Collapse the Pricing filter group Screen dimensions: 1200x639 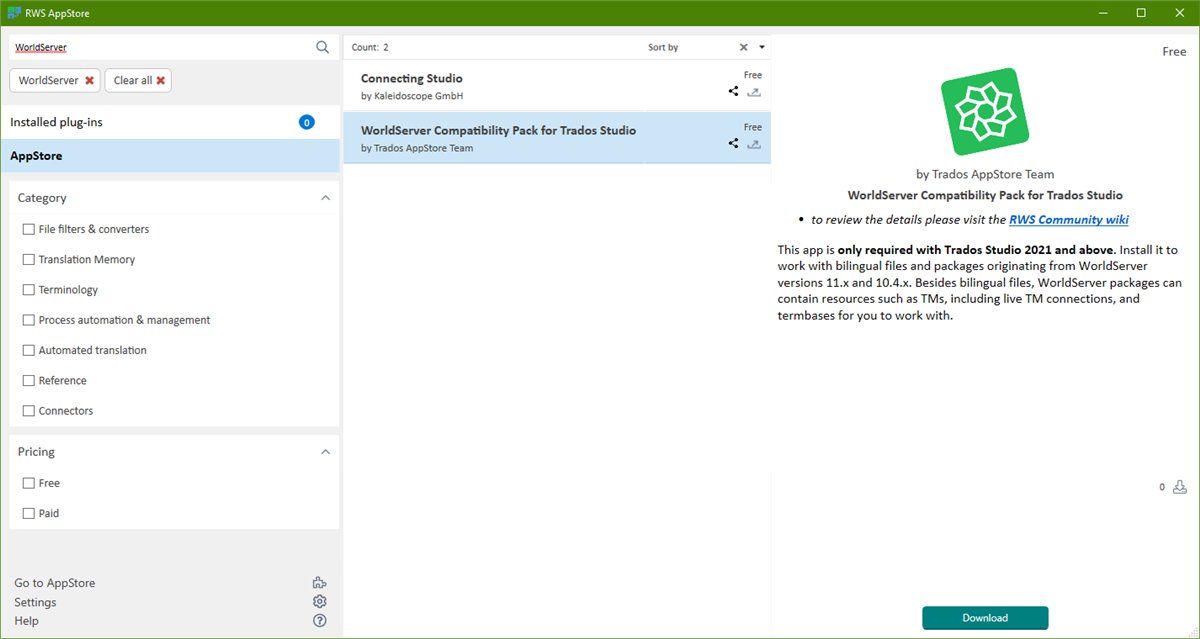pyautogui.click(x=325, y=452)
